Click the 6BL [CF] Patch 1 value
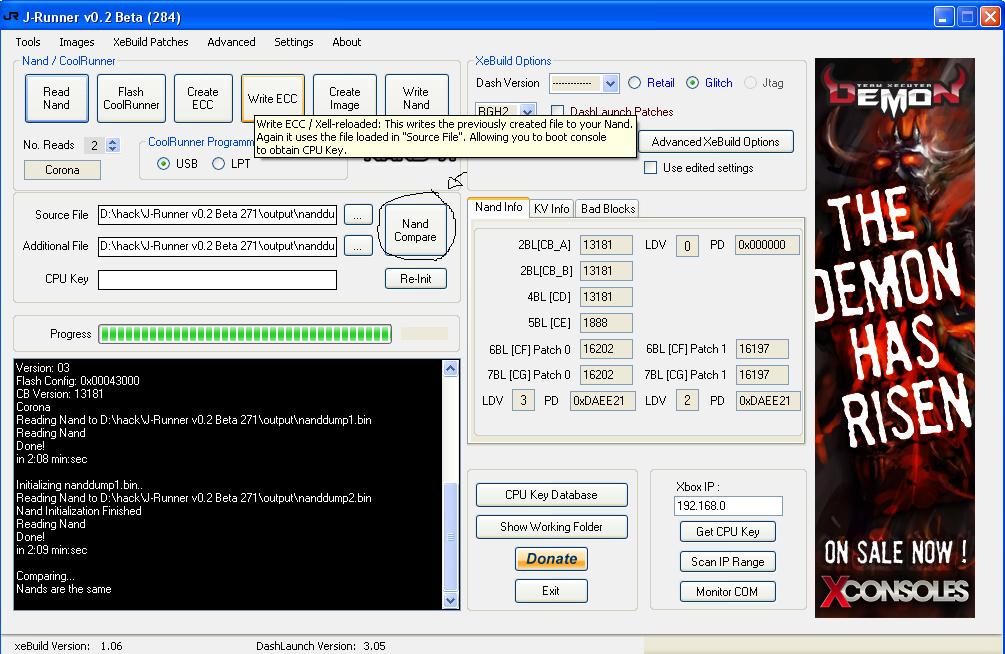This screenshot has width=1005, height=654. [761, 349]
